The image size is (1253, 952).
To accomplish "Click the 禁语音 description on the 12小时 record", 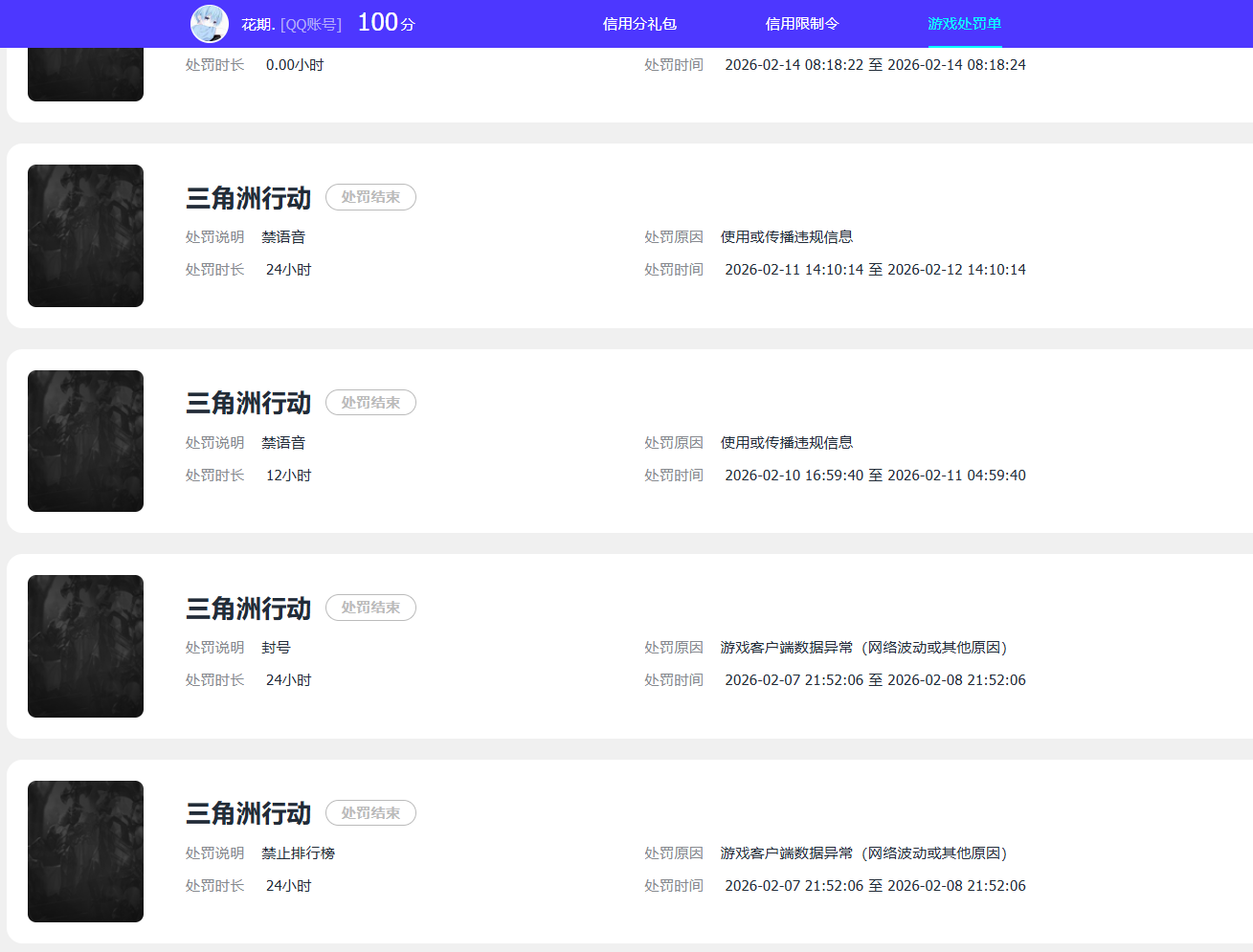I will click(283, 442).
